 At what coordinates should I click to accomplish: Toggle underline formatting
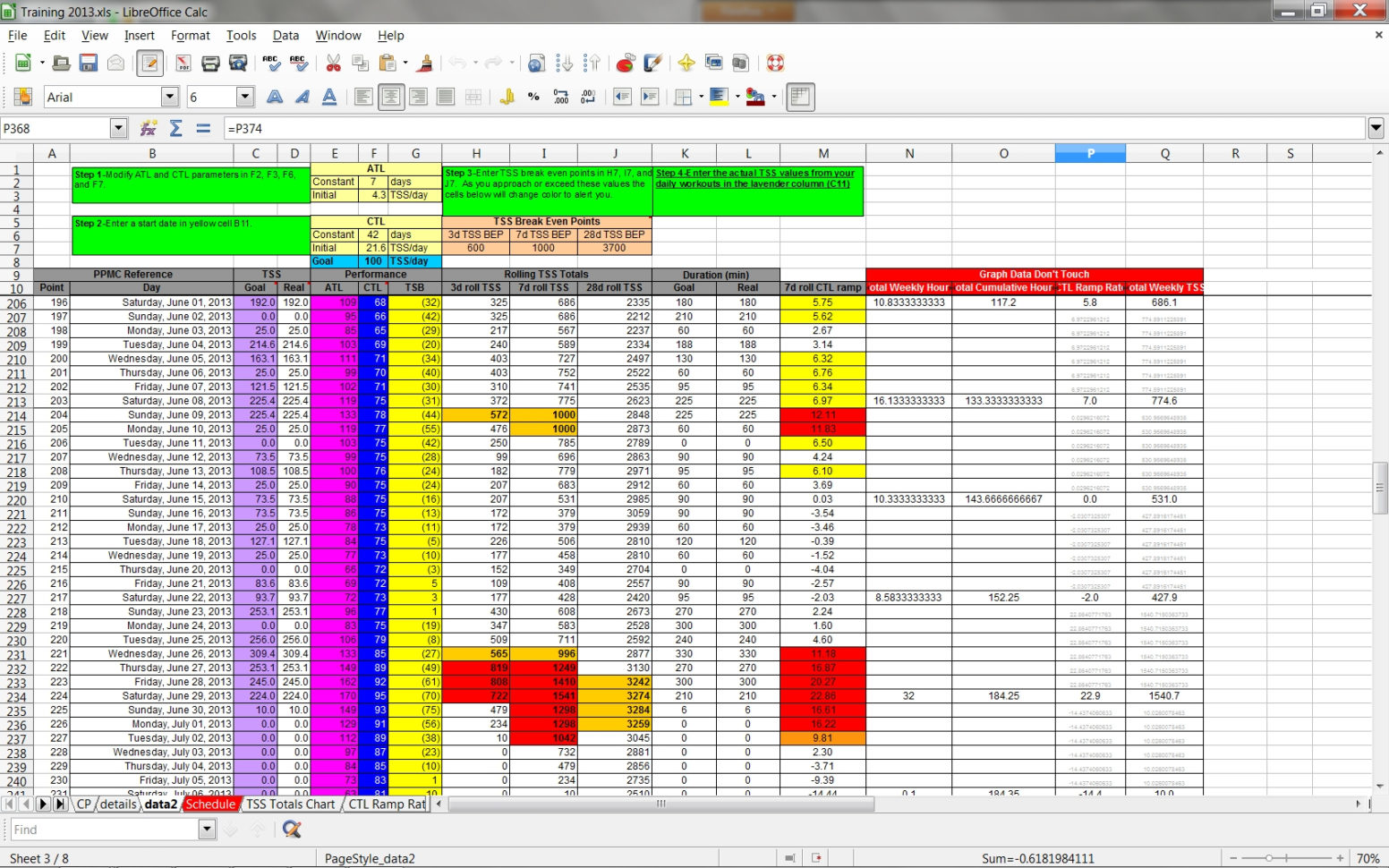[328, 97]
